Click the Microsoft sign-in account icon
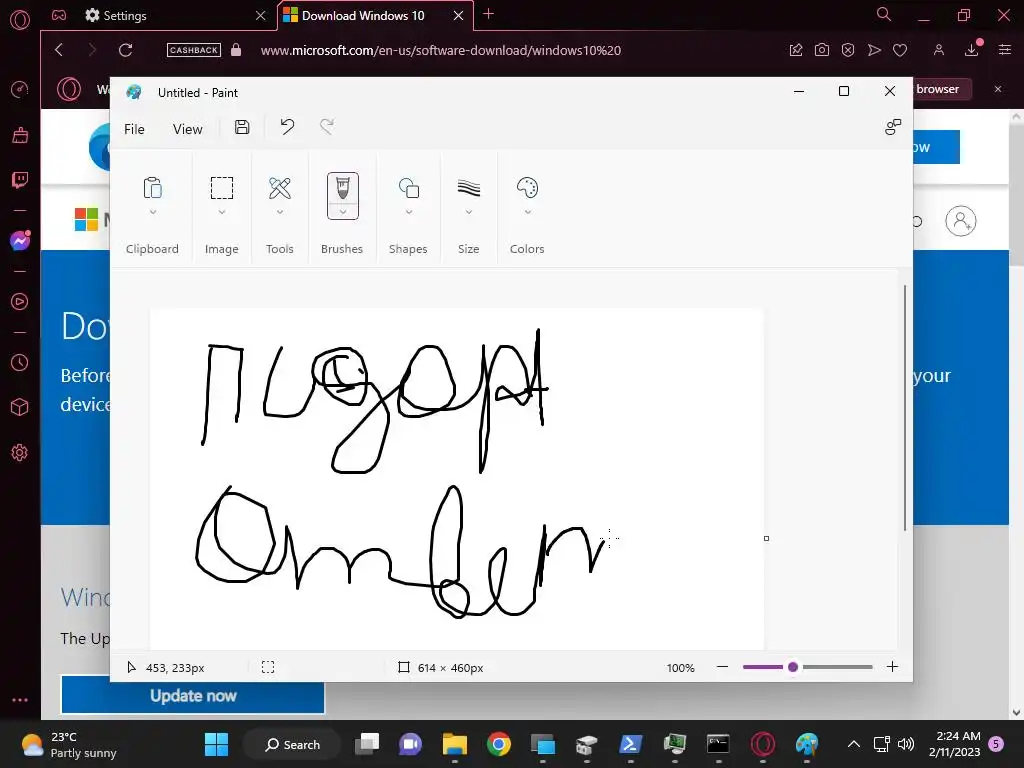 961,221
